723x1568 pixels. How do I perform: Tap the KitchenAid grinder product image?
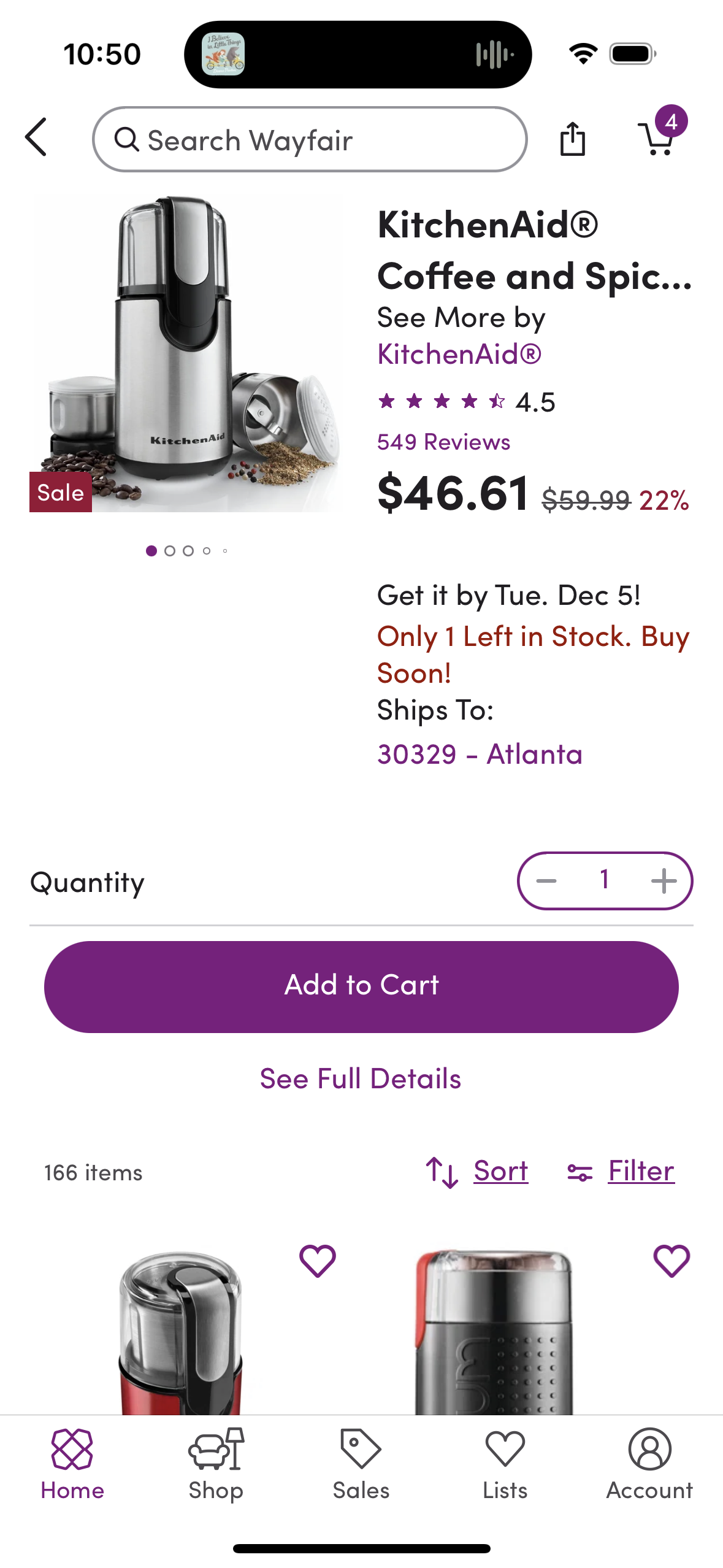click(187, 354)
